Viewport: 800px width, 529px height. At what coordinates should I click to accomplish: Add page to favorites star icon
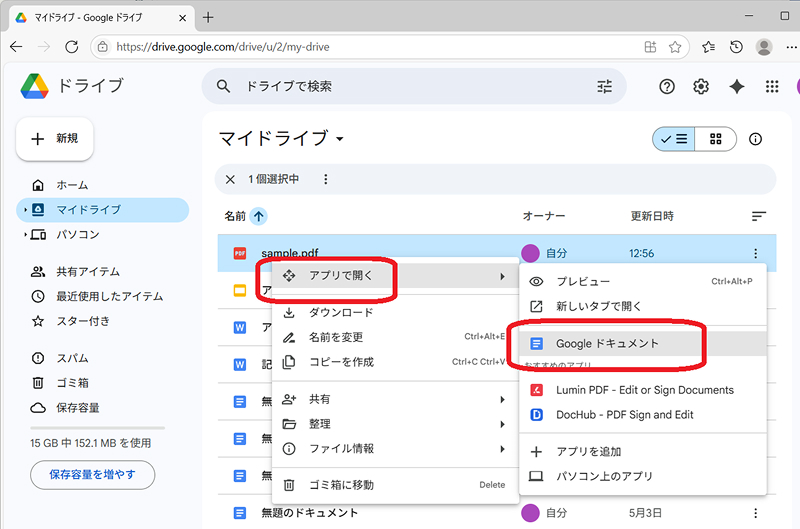[675, 47]
